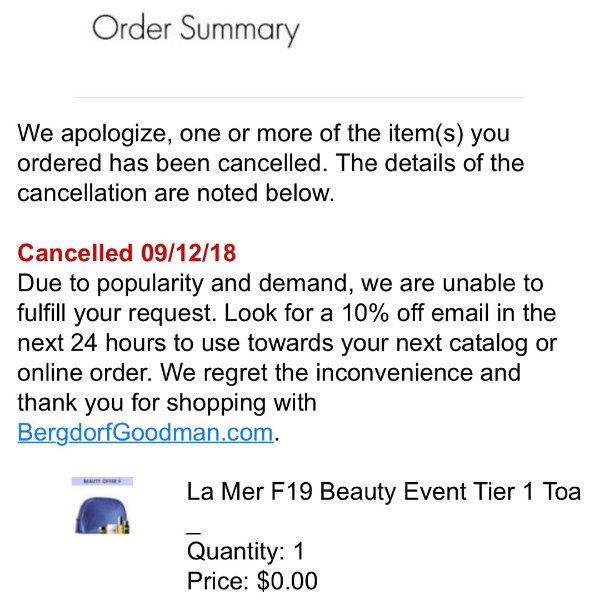Click the "We regret the inconvenience" sentence

tap(341, 373)
